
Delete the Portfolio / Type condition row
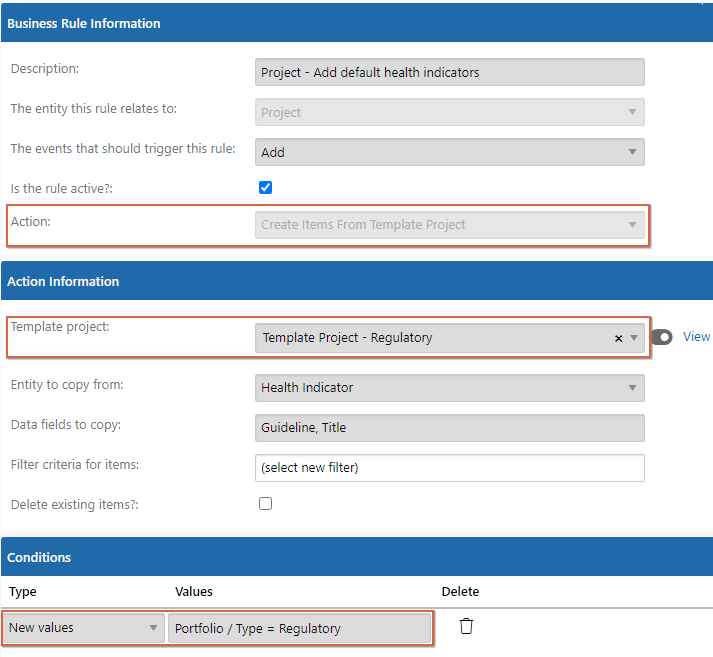(466, 626)
